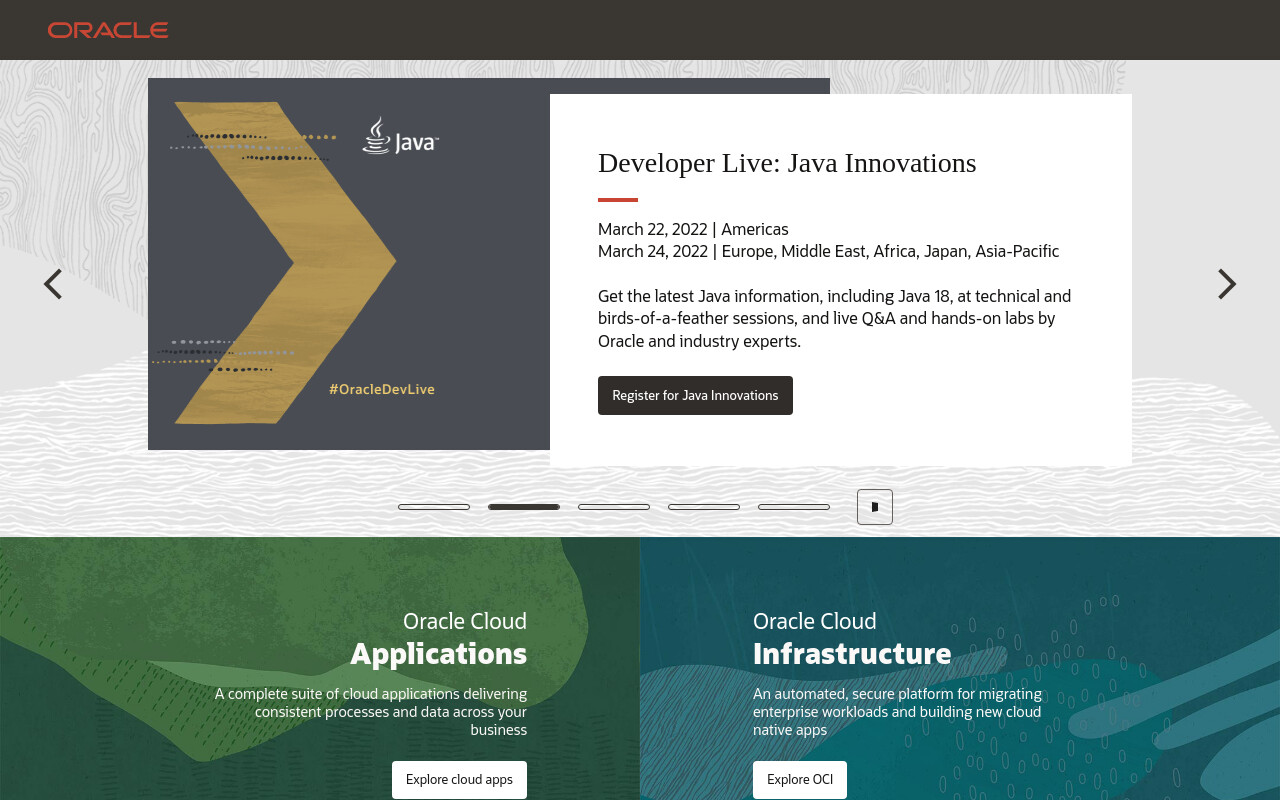Click the Java logo in the banner
The image size is (1280, 800).
click(400, 136)
